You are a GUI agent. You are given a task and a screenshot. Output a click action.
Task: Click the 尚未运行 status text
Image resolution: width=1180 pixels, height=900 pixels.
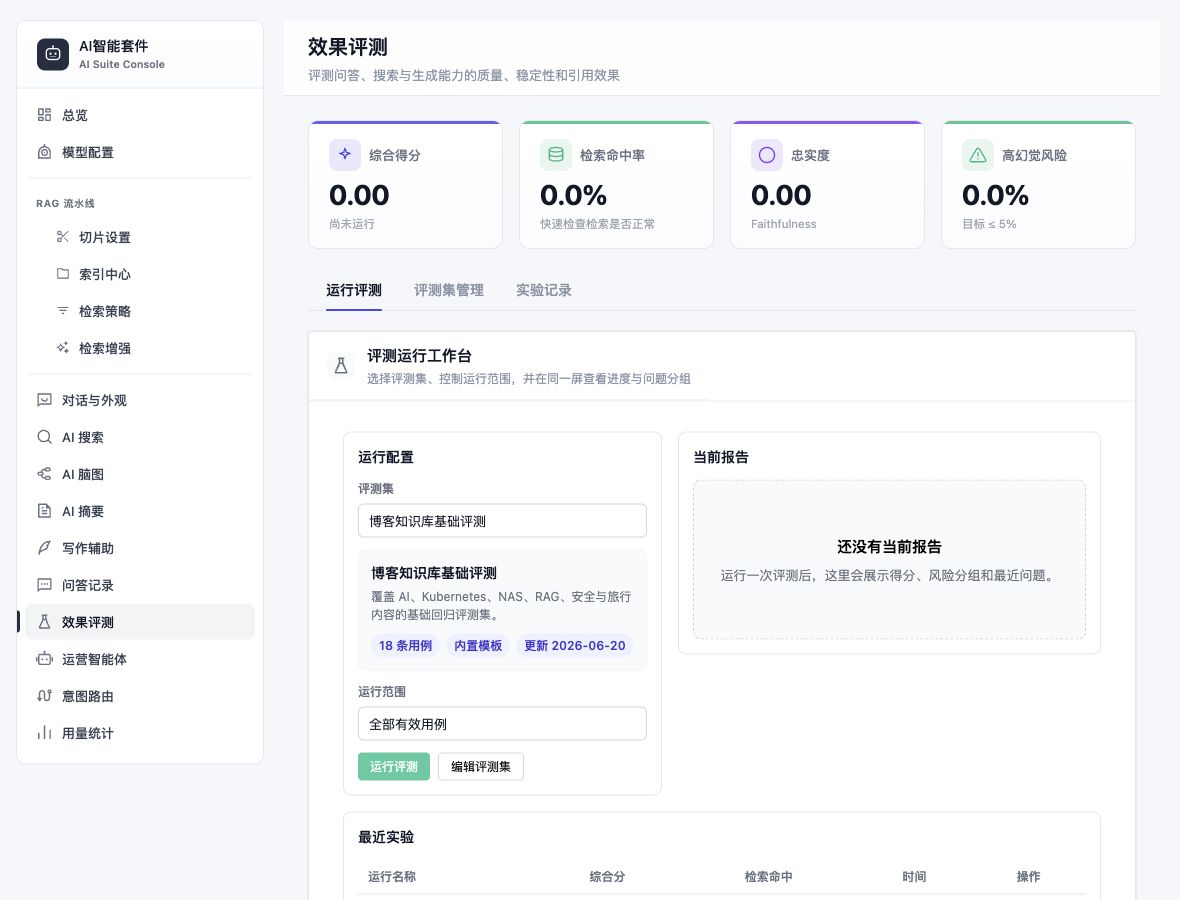click(351, 223)
